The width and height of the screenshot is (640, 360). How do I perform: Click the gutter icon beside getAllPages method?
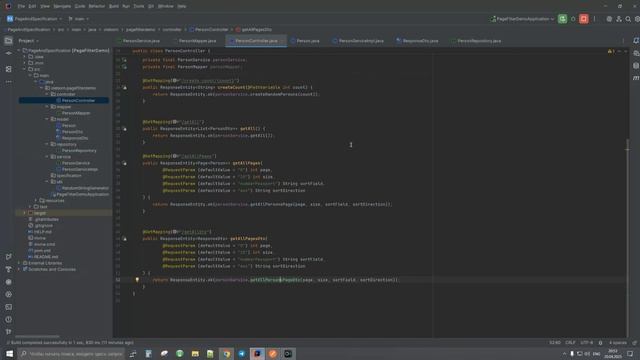(x=124, y=163)
